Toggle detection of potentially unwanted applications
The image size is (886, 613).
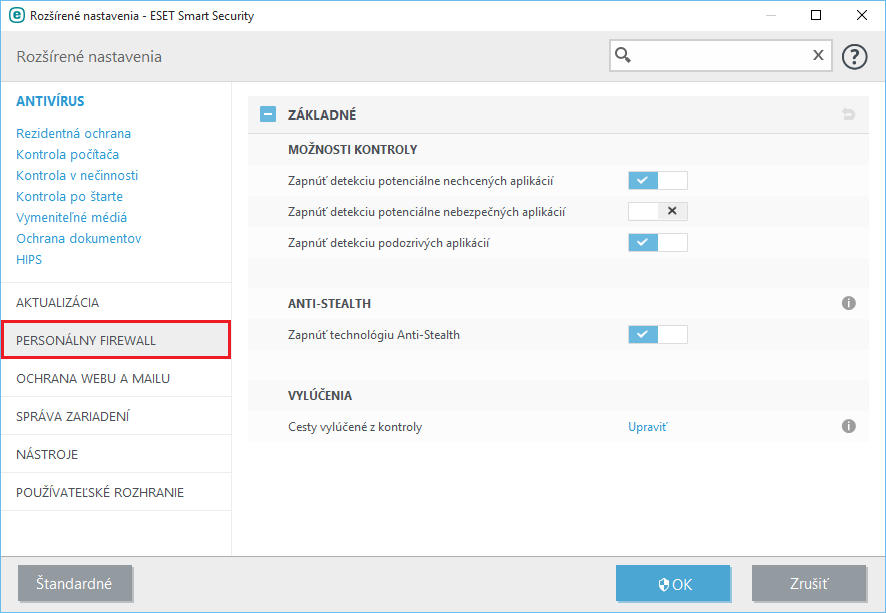[x=657, y=181]
